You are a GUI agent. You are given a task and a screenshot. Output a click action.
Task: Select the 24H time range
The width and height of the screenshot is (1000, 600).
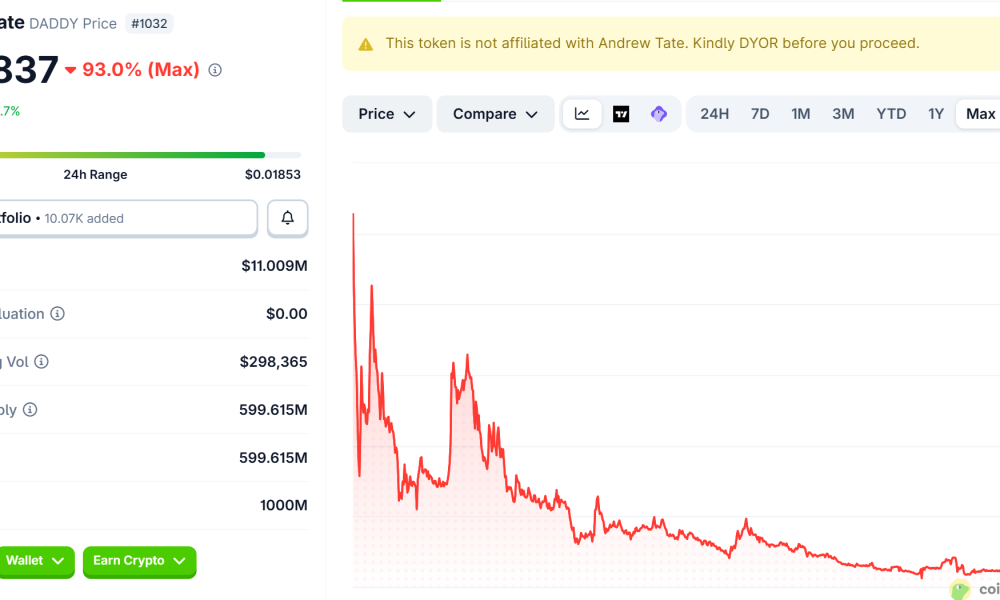[714, 114]
